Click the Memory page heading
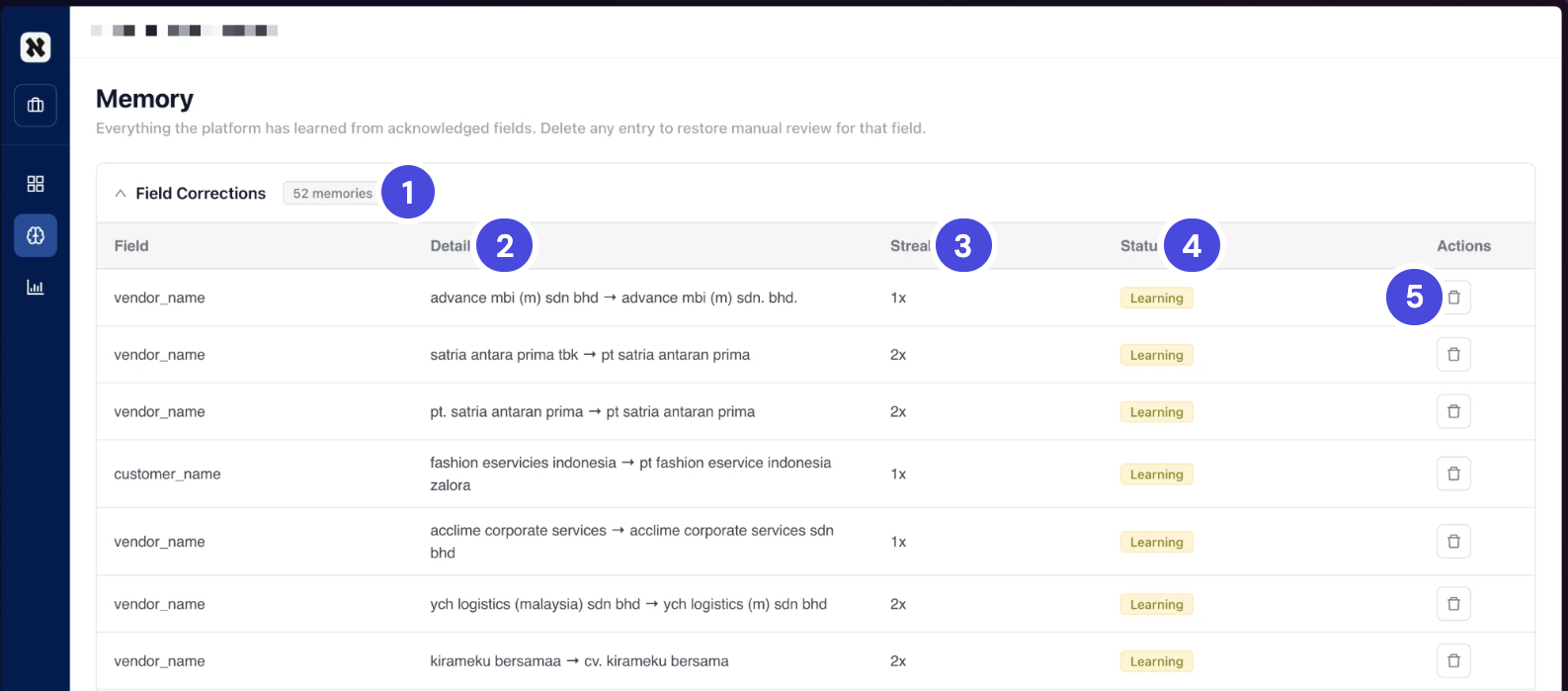This screenshot has height=691, width=1568. pos(144,99)
